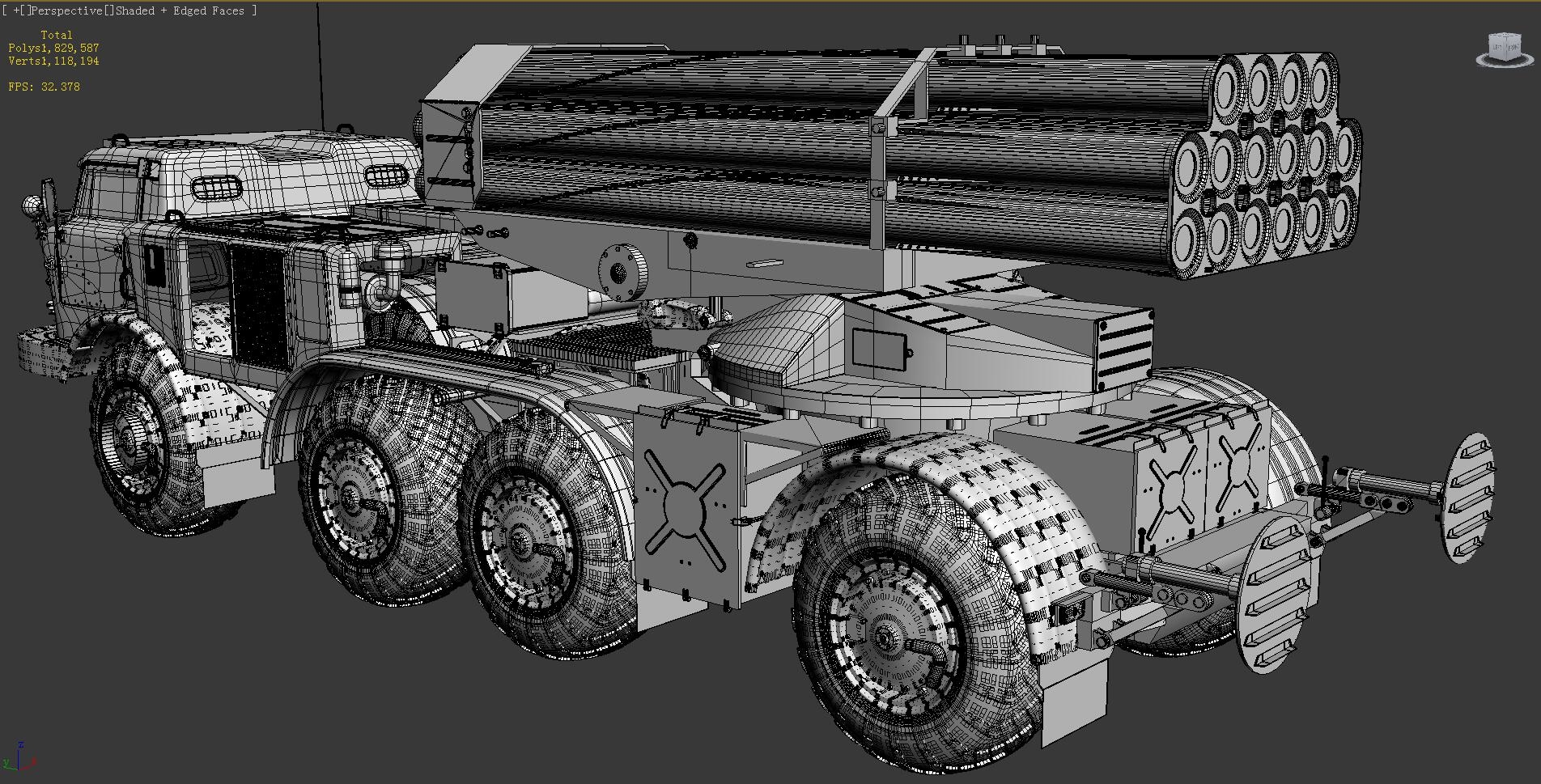This screenshot has width=1541, height=784.
Task: Select the front left wheel of the vehicle
Action: point(138,445)
